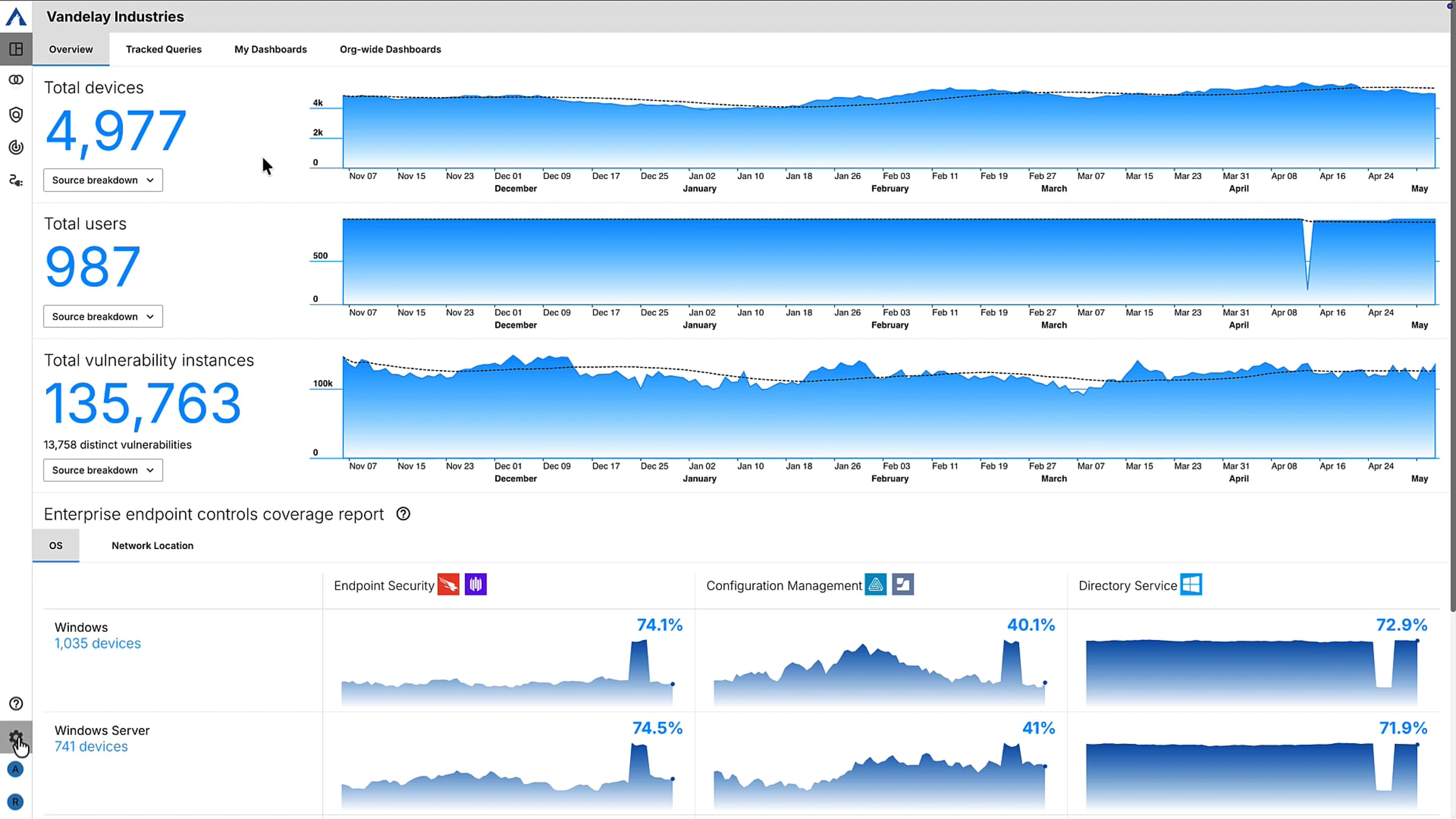The height and width of the screenshot is (819, 1456).
Task: Click the gray Configuration Management icon
Action: (x=903, y=585)
